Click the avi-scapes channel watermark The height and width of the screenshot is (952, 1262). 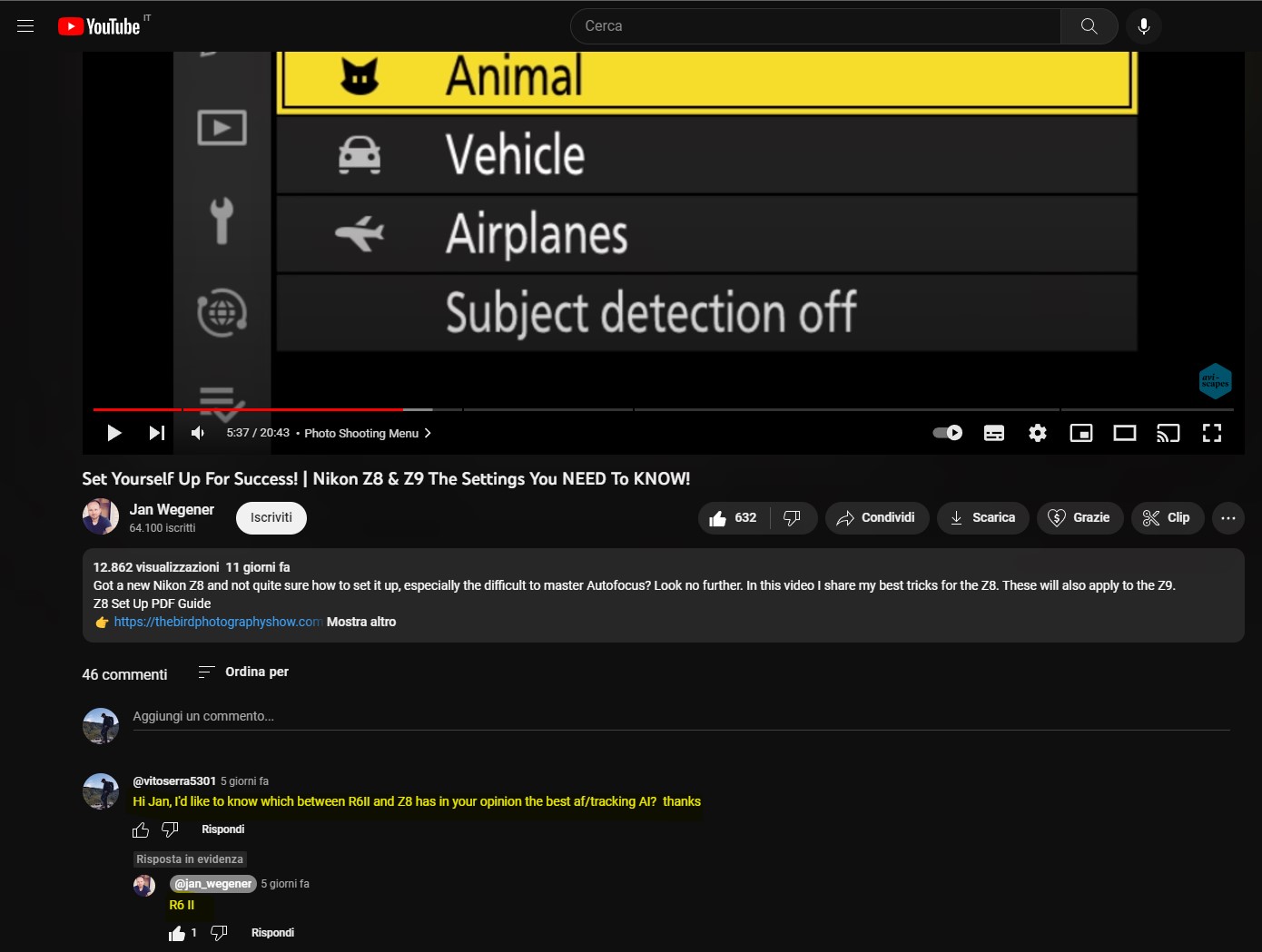click(x=1215, y=381)
